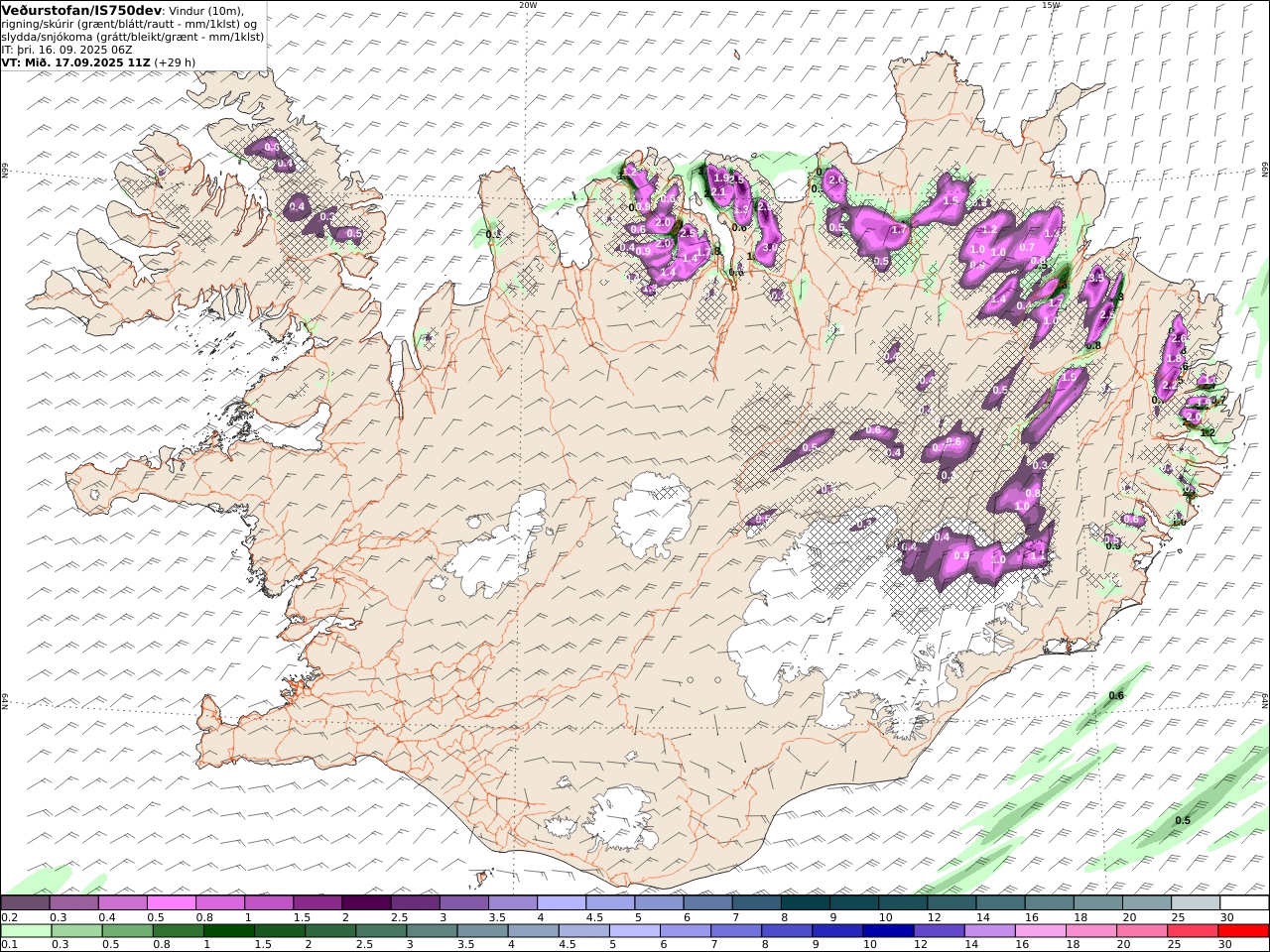Pick bright magenta upper swatch between 0.5 and 0.8
Screen dimensions: 1270x952
[x=171, y=903]
